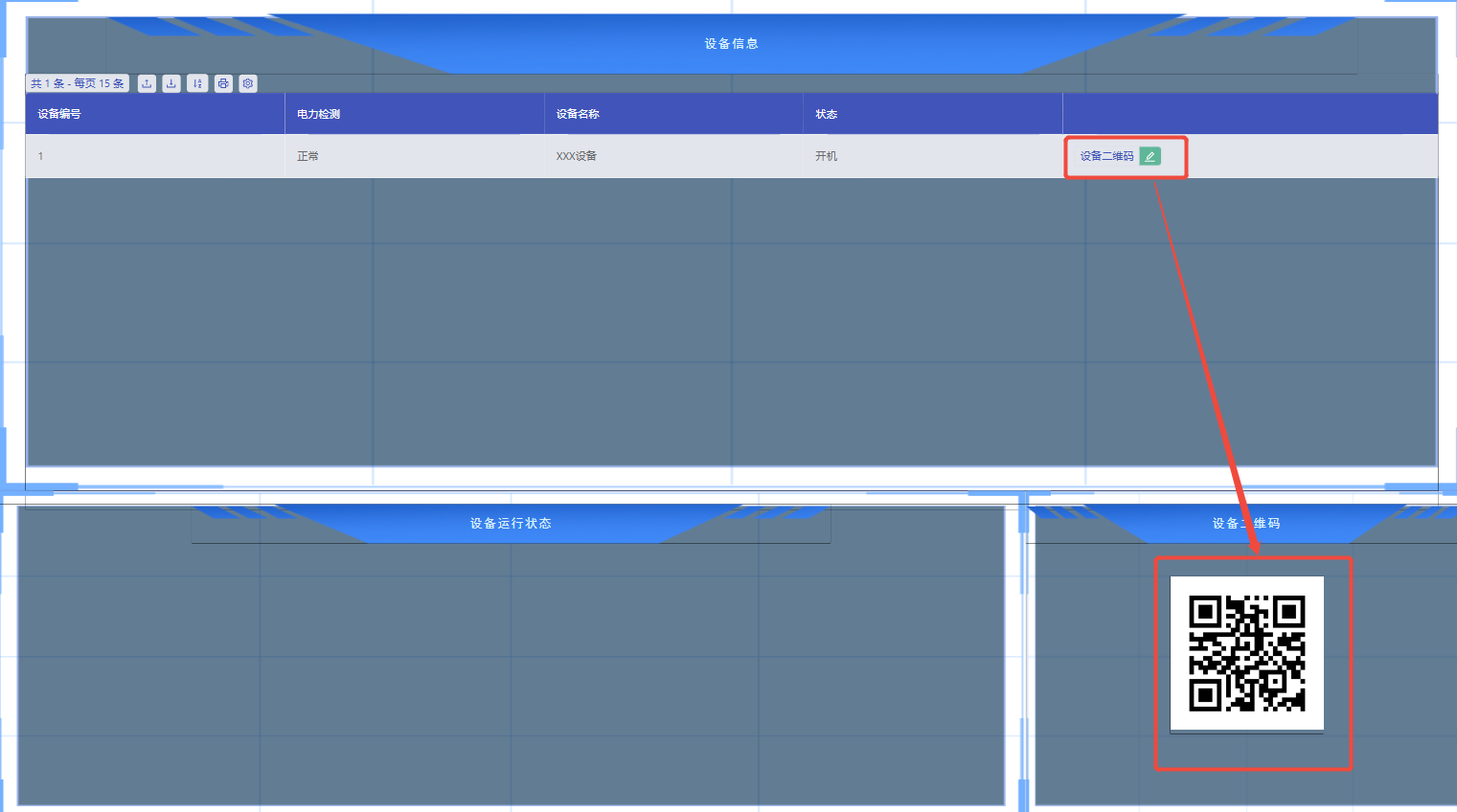Click the XXX设备 device name cell

point(673,156)
